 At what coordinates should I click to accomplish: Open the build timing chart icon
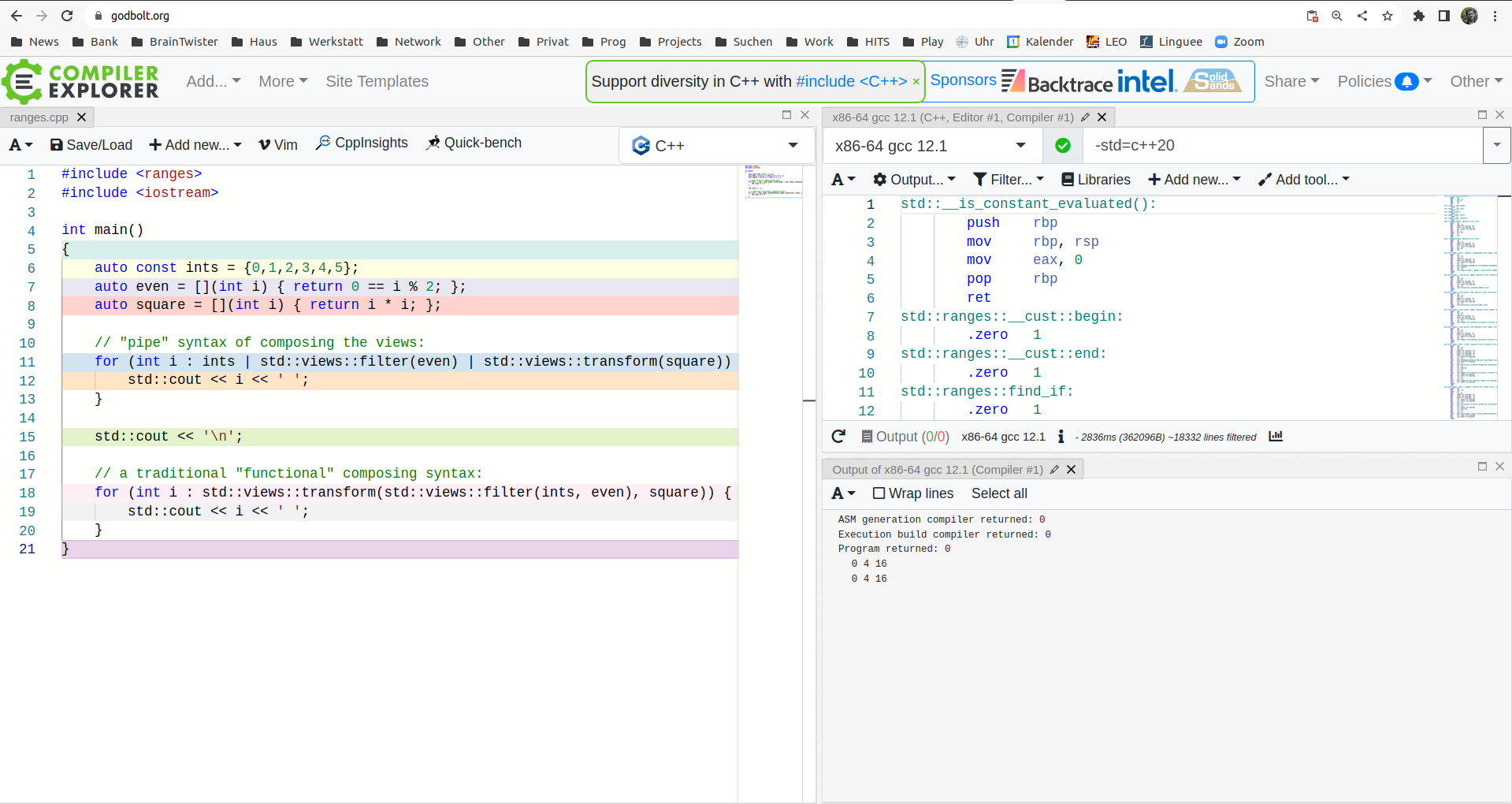coord(1276,437)
